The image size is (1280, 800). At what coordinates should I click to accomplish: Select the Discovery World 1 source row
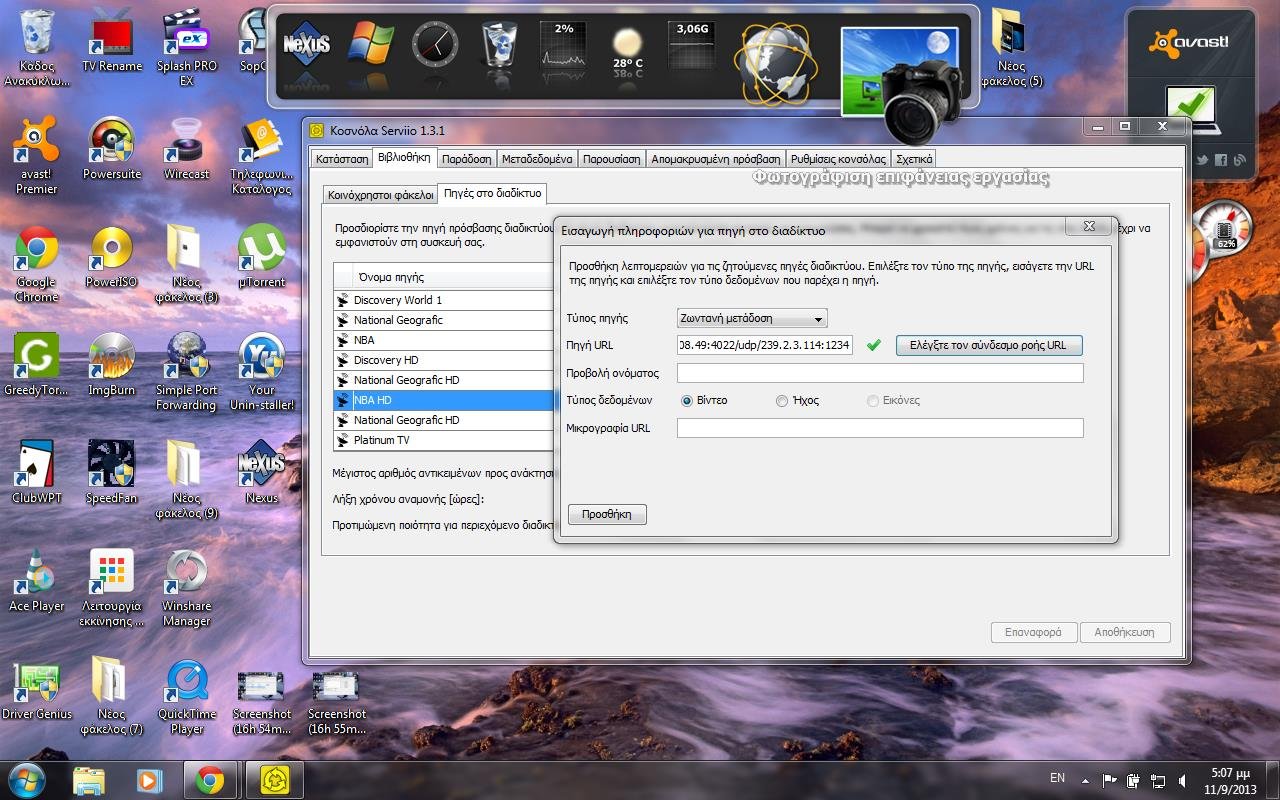tap(445, 300)
